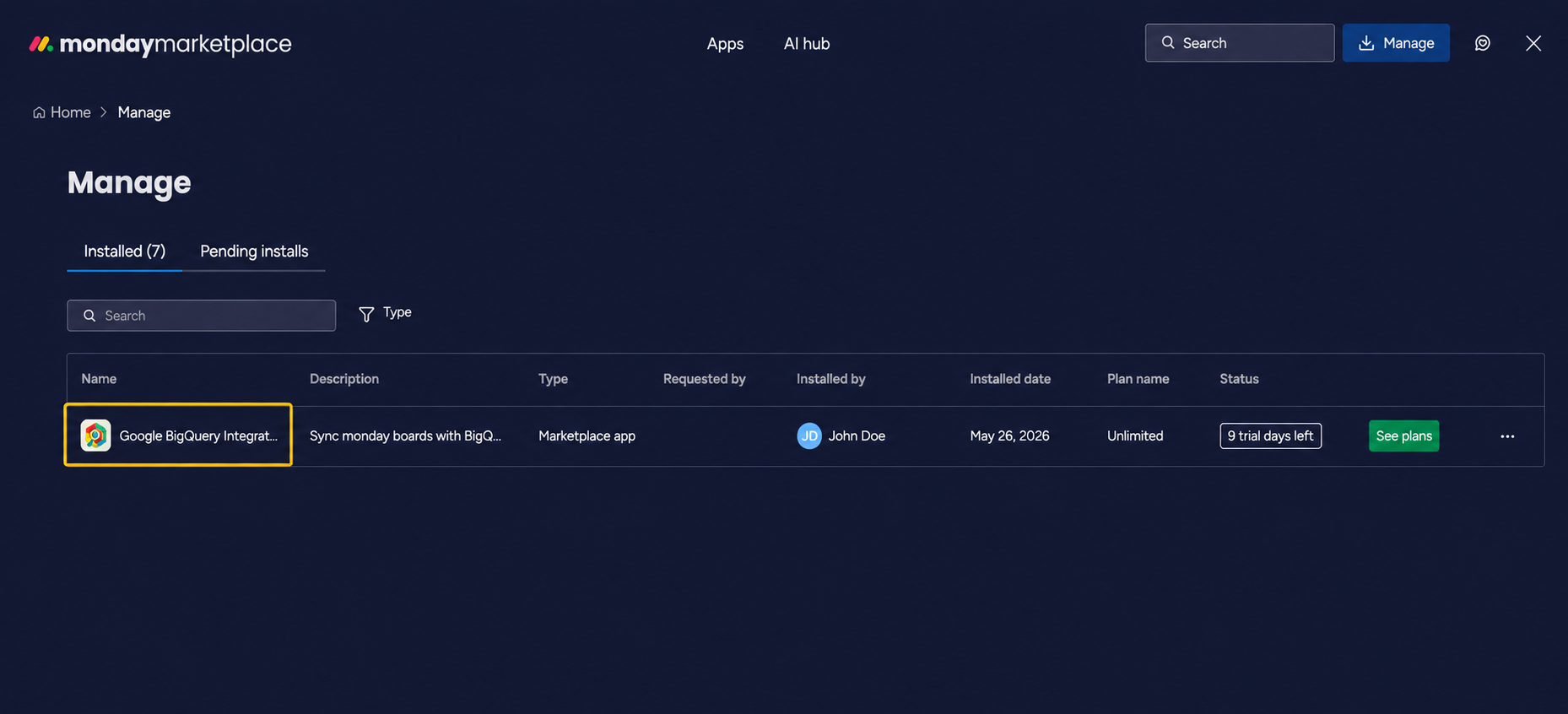Go to Home breadcrumb link
The width and height of the screenshot is (1568, 714).
tap(62, 112)
